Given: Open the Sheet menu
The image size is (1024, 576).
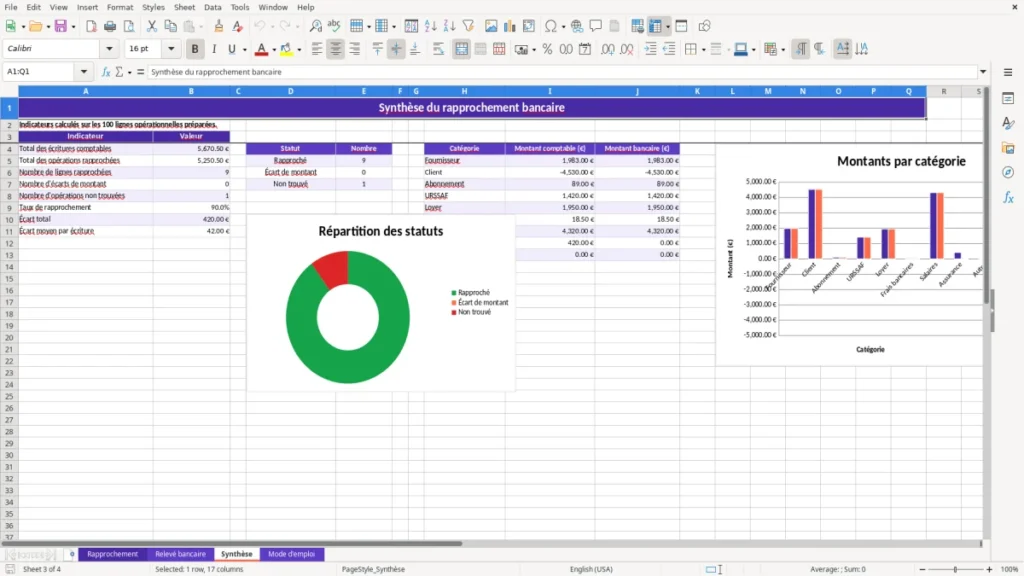Looking at the screenshot, I should [184, 7].
